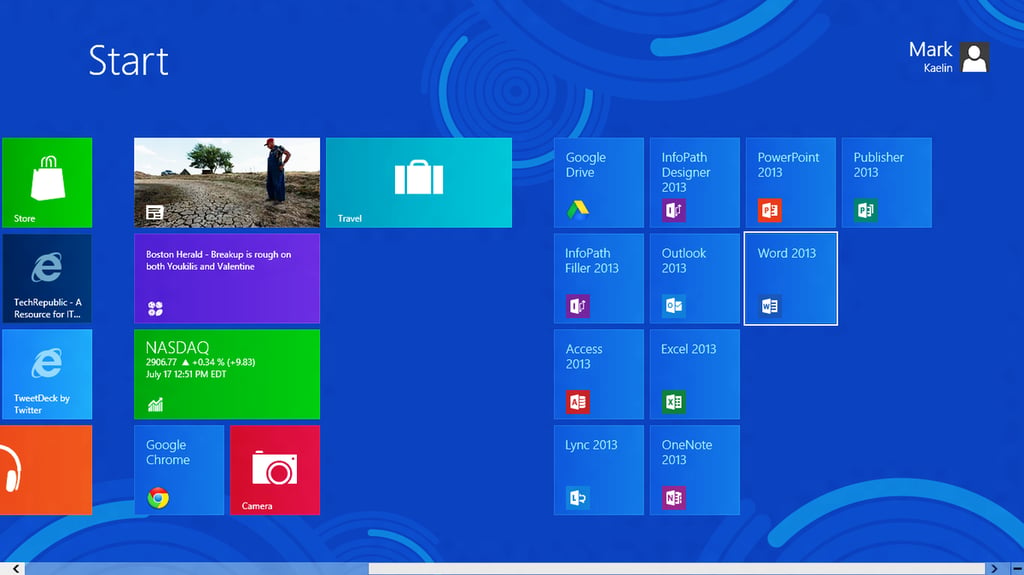Viewport: 1024px width, 575px height.
Task: Open Lync 2013 tile
Action: [599, 470]
